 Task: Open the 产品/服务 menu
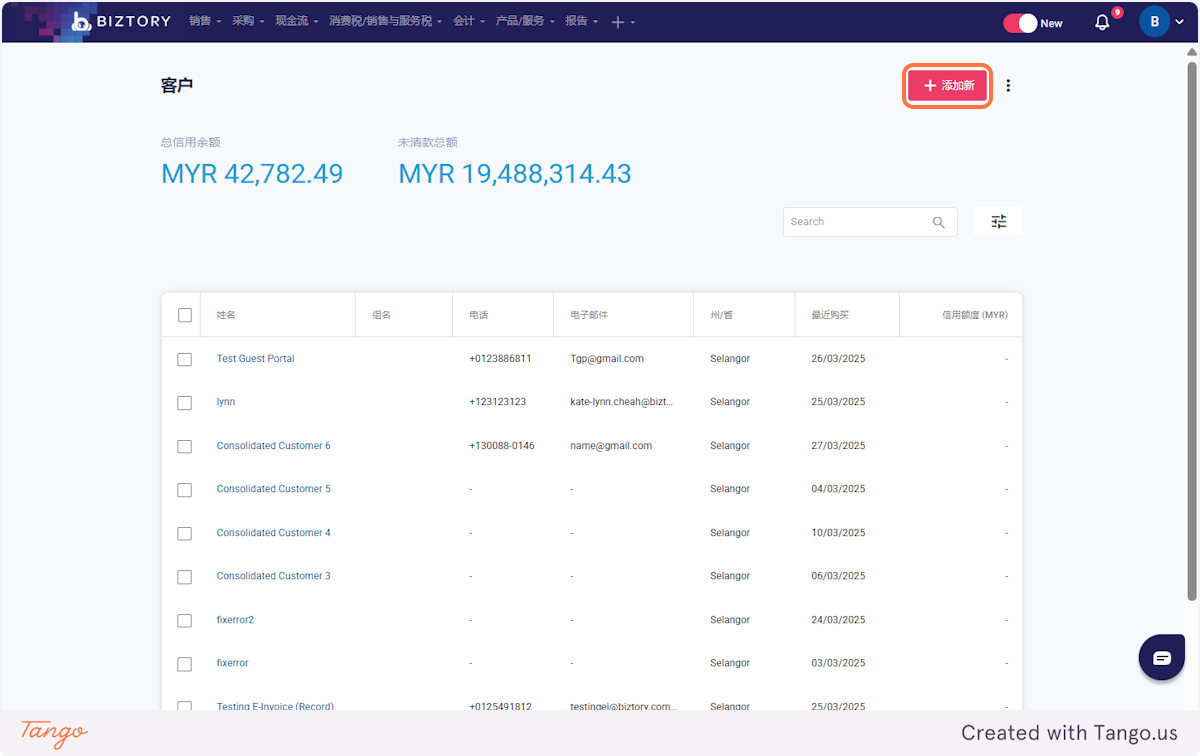(x=526, y=21)
